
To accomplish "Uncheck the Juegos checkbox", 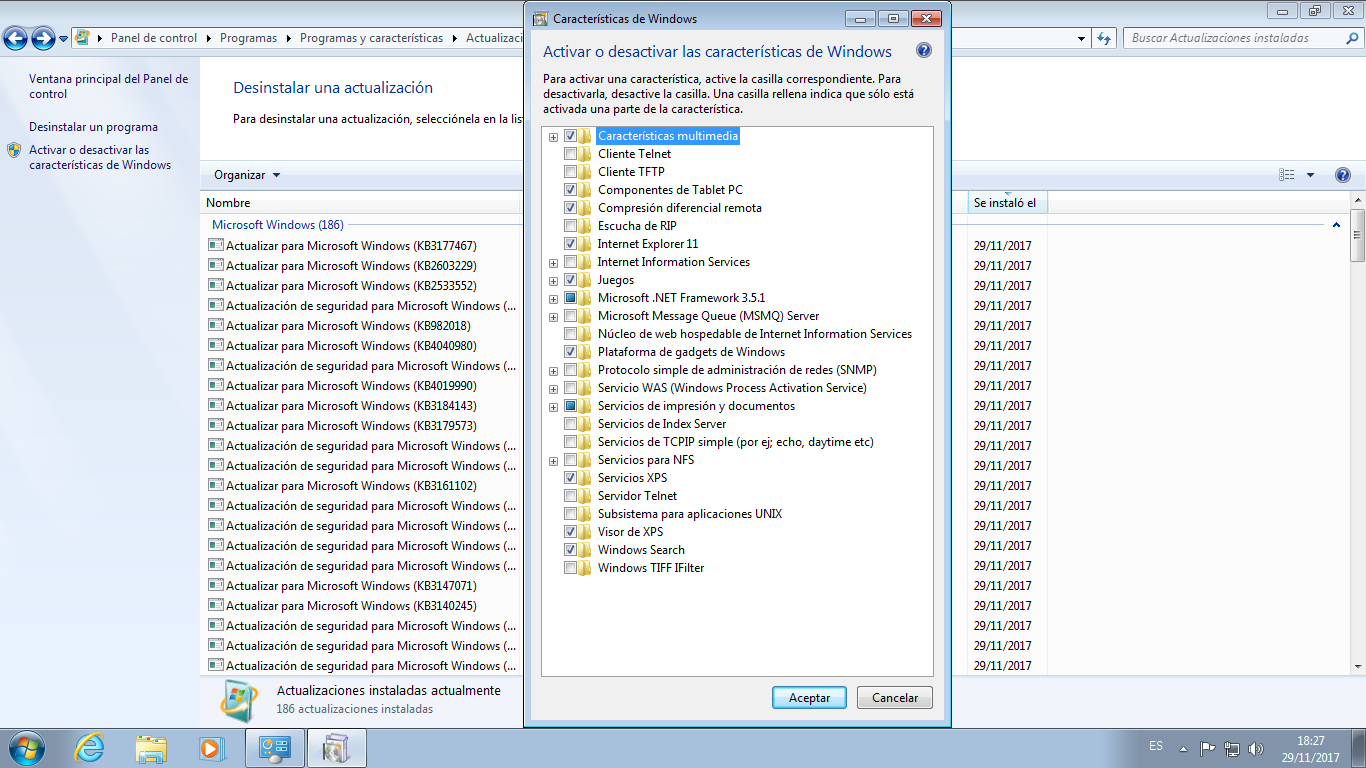I will (570, 280).
